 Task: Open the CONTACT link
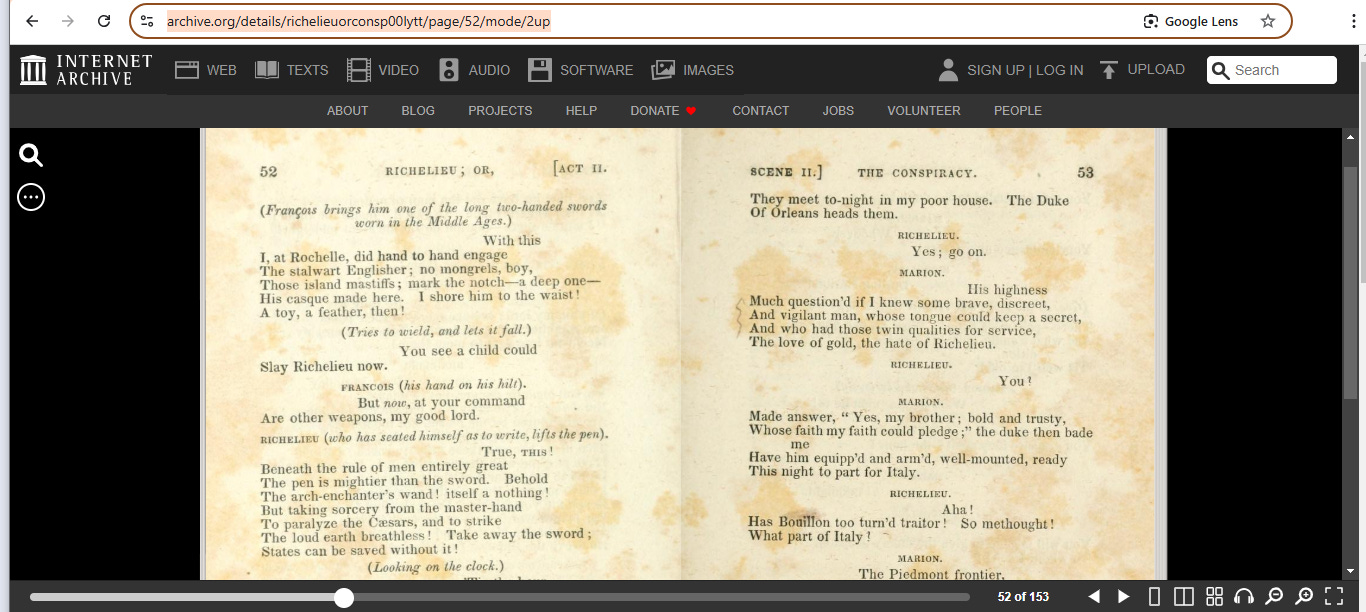pos(760,111)
